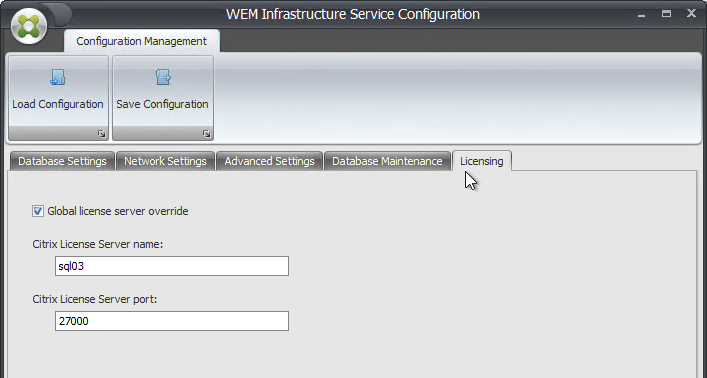Expand the Save Configuration group launcher arrow
The width and height of the screenshot is (707, 378).
point(207,134)
